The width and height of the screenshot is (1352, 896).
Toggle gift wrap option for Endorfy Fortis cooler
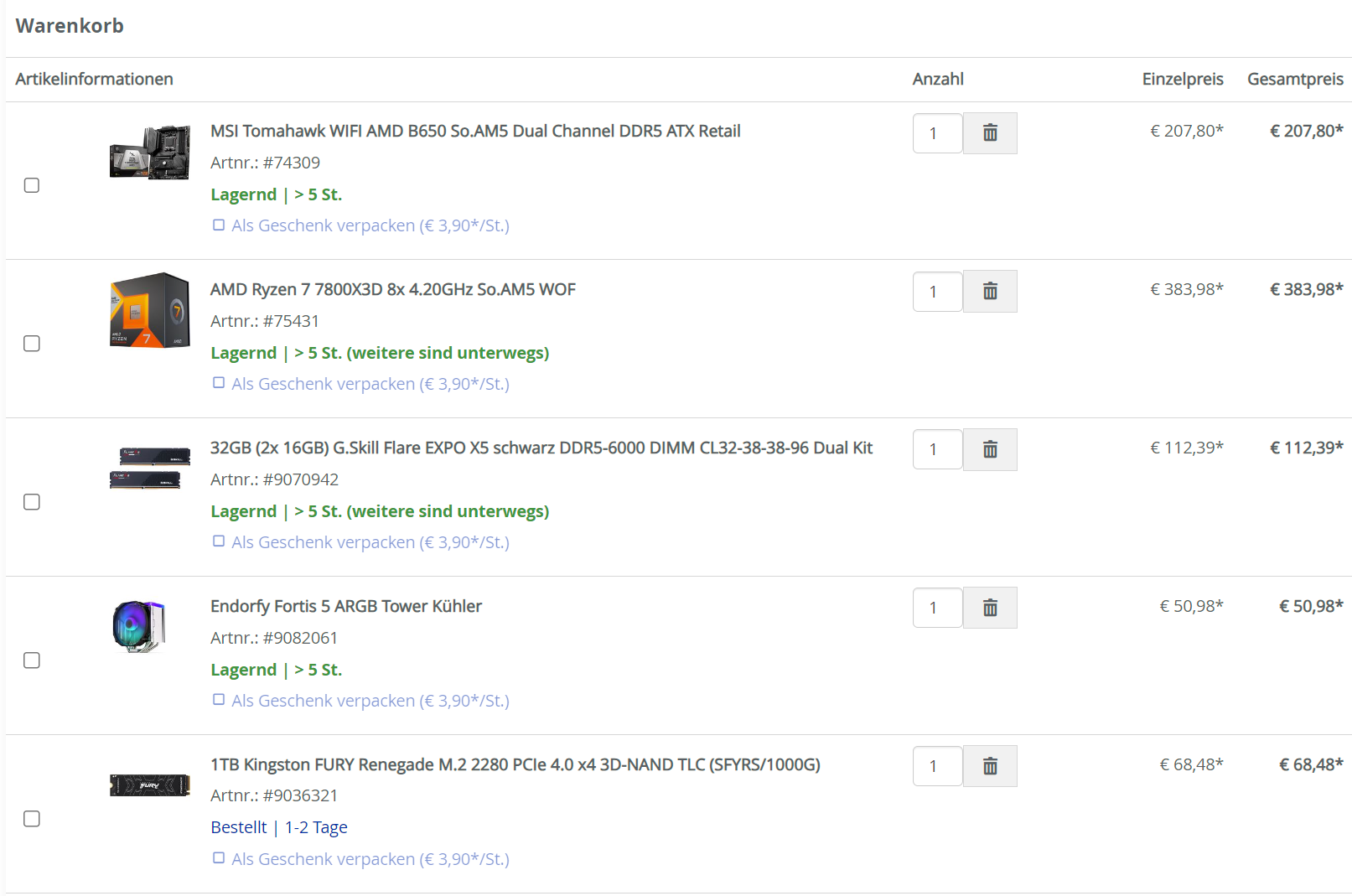219,700
